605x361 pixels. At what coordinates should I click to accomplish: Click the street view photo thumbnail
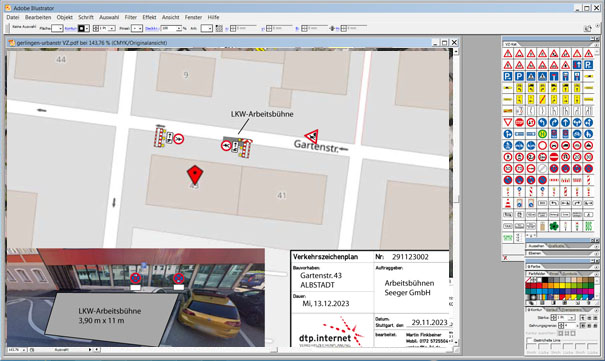(x=135, y=297)
